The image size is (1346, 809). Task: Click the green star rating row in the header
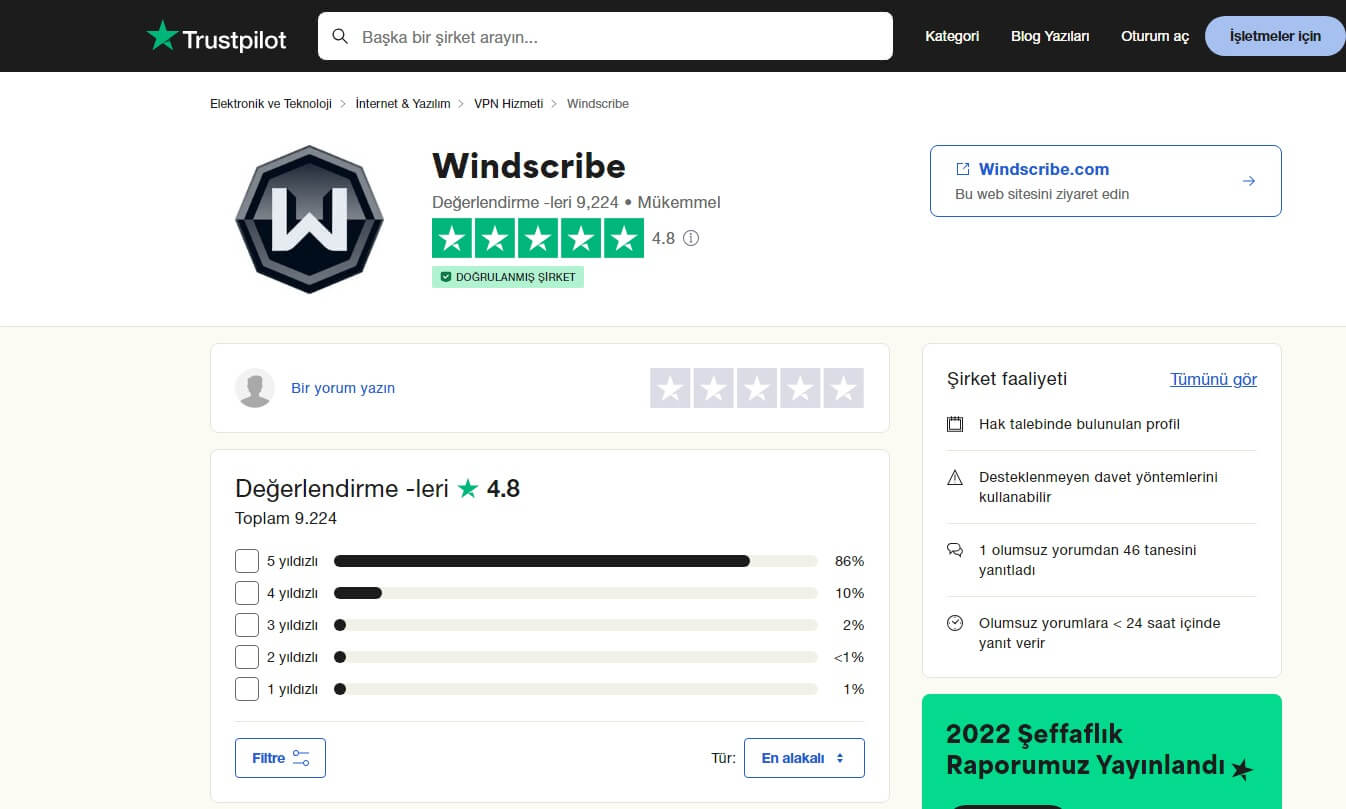tap(538, 238)
